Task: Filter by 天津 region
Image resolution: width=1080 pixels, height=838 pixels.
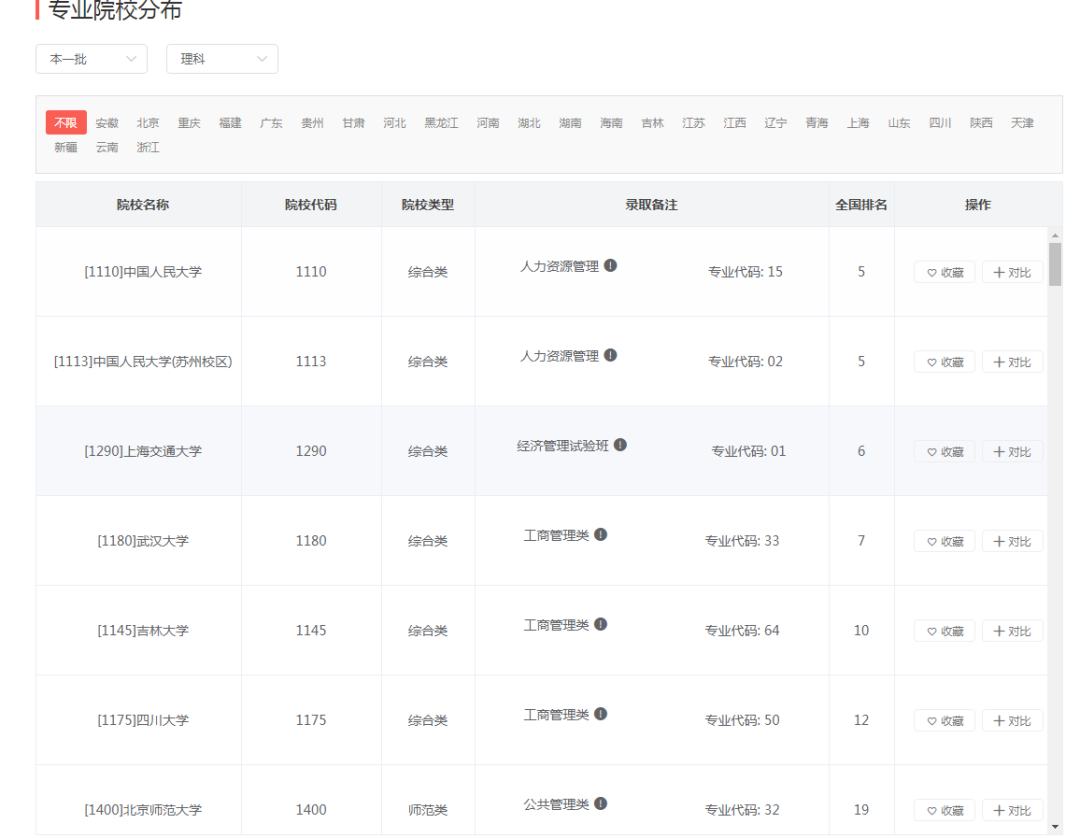Action: click(1022, 123)
